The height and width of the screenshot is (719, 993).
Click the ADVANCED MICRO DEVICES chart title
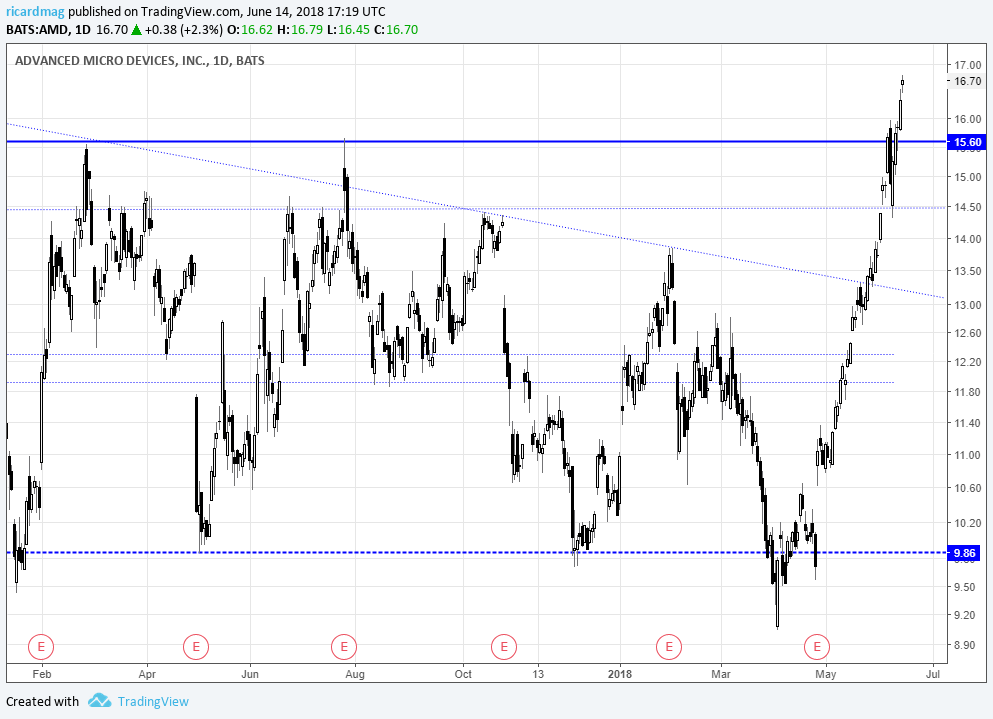coord(139,61)
